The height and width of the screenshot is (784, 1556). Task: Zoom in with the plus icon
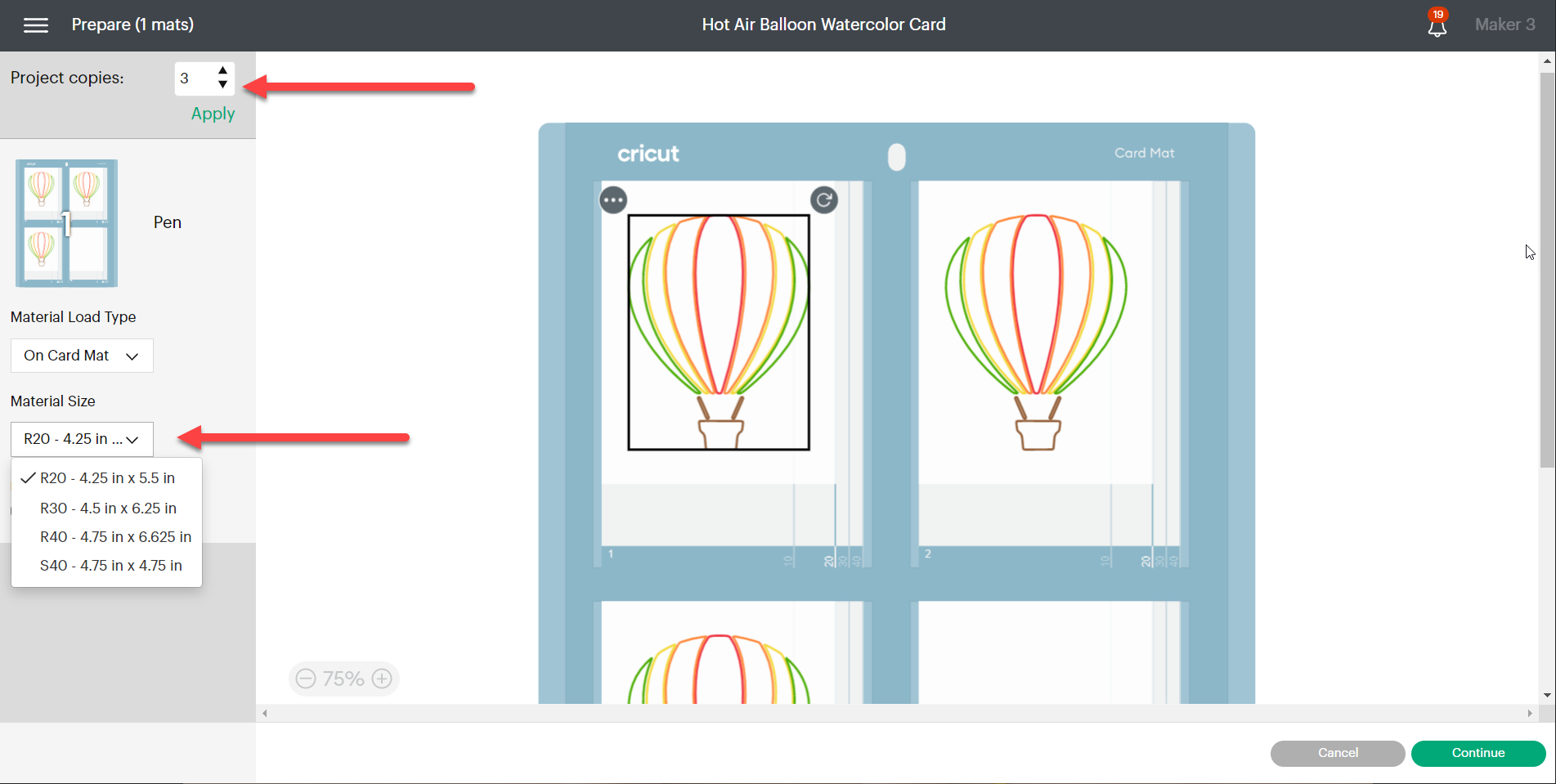pyautogui.click(x=382, y=679)
